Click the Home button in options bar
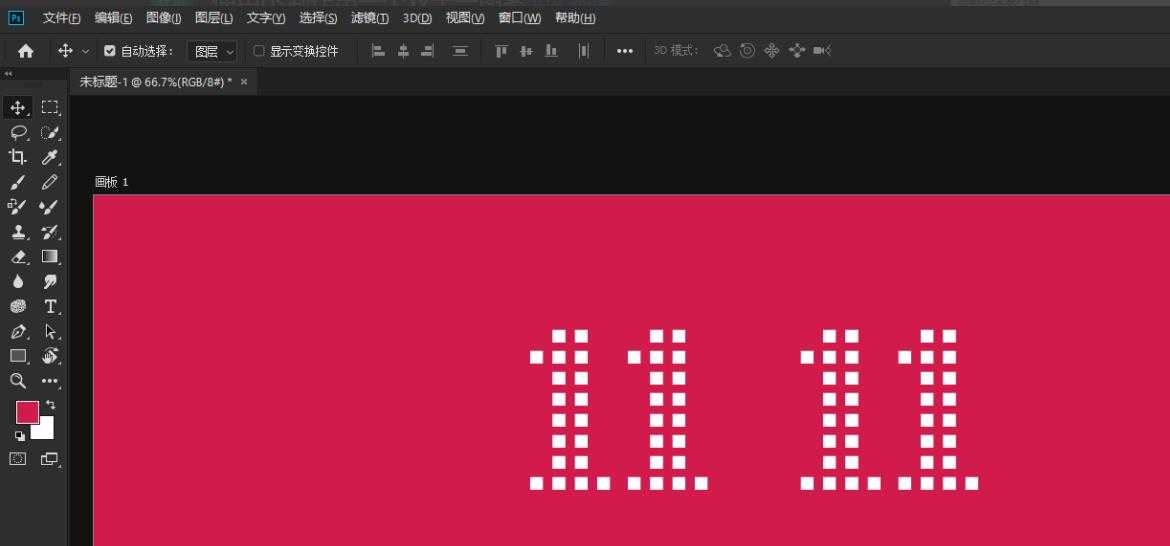1170x546 pixels. tap(26, 51)
